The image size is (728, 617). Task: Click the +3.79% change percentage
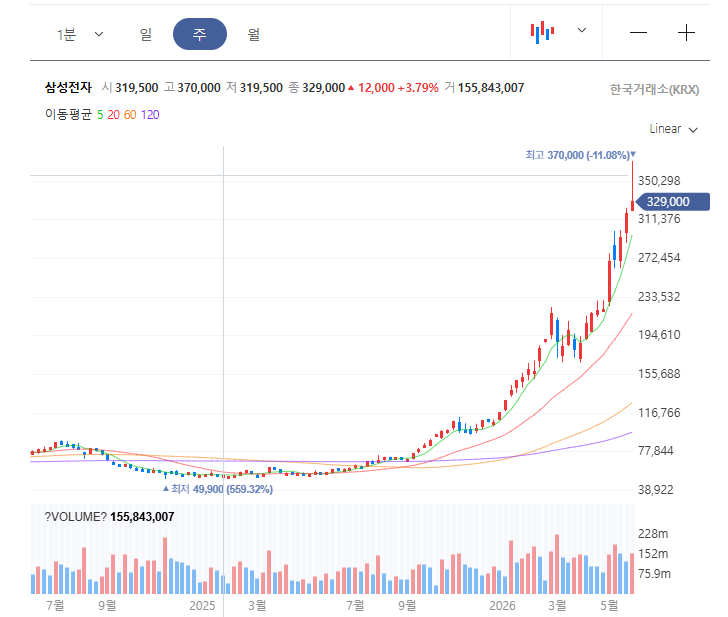pyautogui.click(x=418, y=88)
